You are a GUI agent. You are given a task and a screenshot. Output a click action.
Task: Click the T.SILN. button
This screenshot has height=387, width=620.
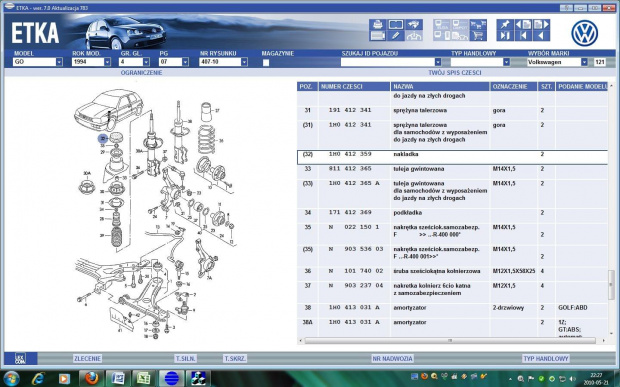pyautogui.click(x=185, y=359)
